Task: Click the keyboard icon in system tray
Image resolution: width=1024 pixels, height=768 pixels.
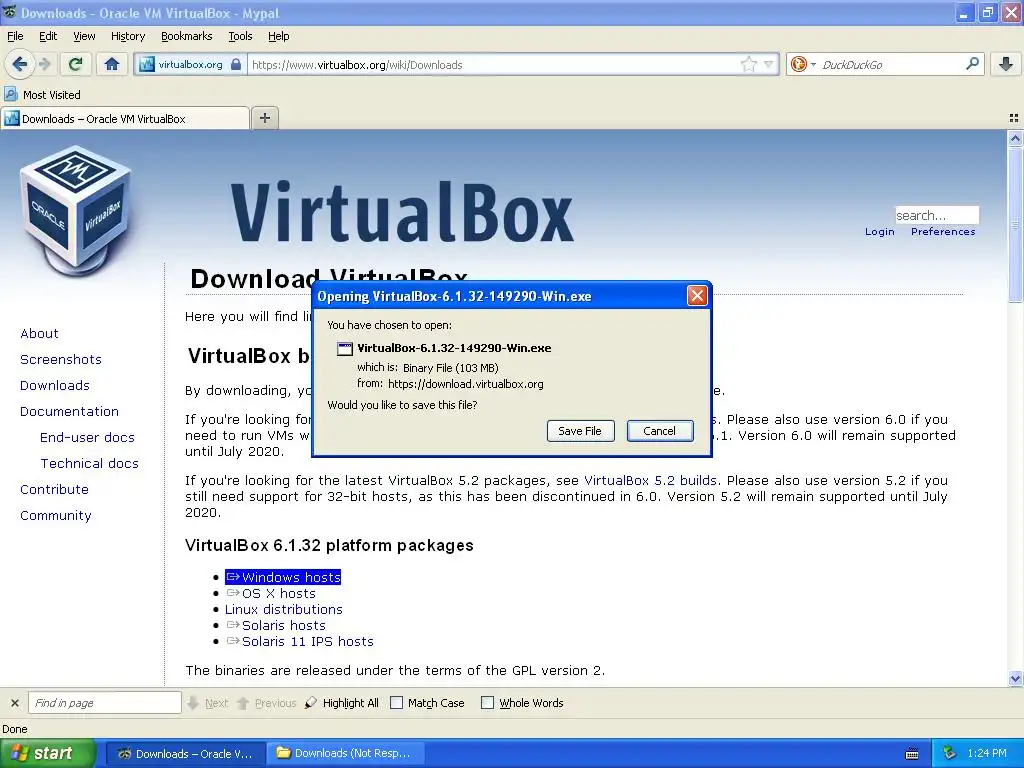Action: coord(912,754)
